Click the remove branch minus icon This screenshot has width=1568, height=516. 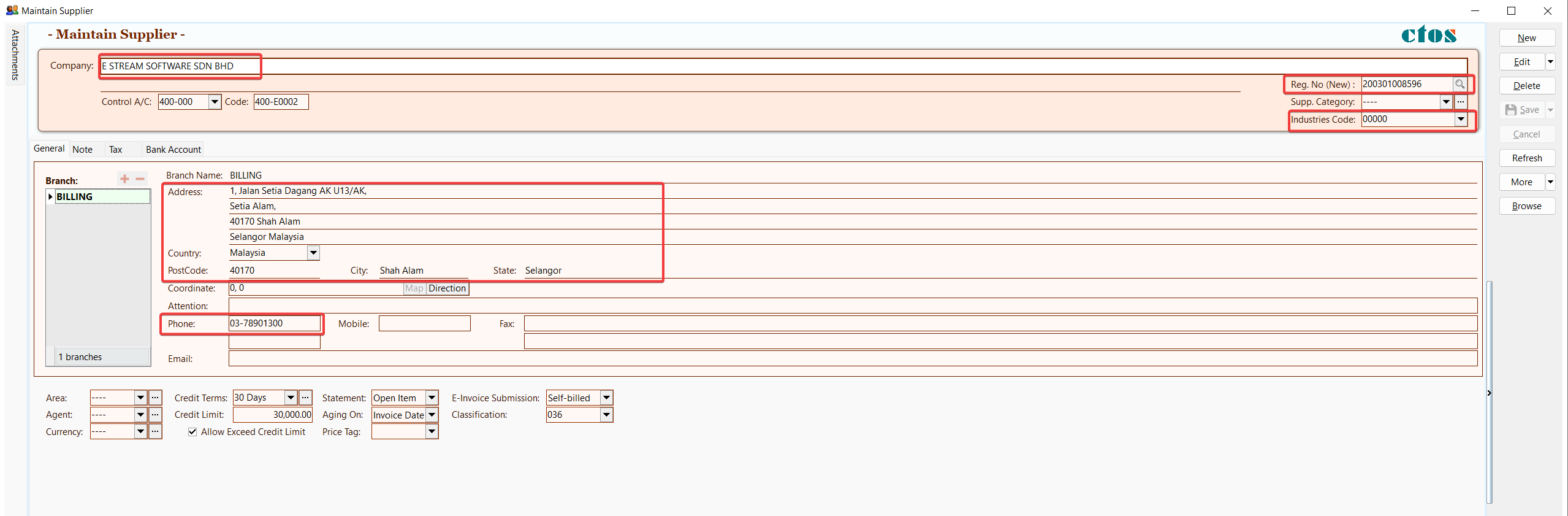[140, 179]
